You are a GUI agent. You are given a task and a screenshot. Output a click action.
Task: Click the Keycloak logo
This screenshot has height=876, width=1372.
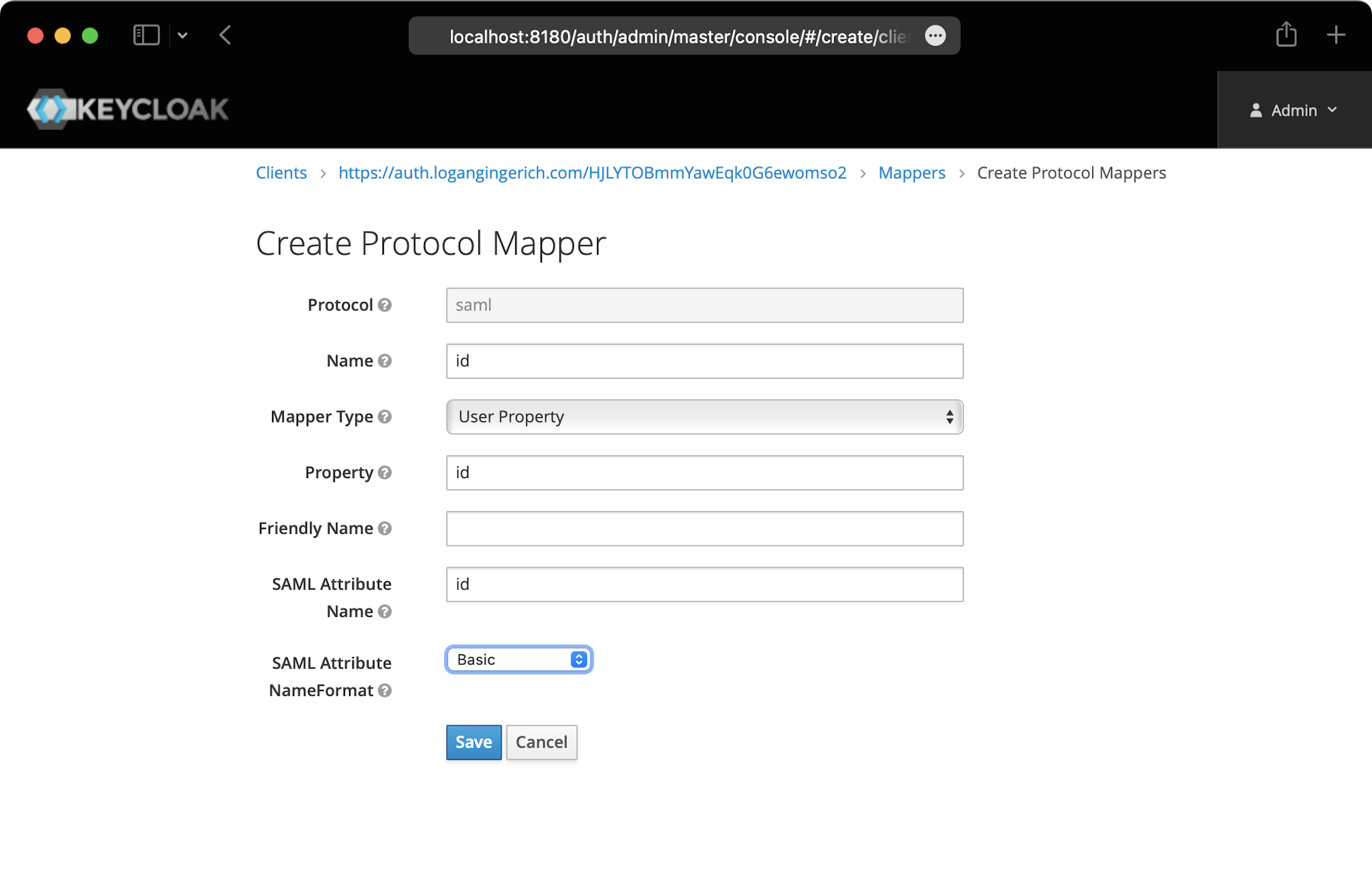tap(128, 109)
